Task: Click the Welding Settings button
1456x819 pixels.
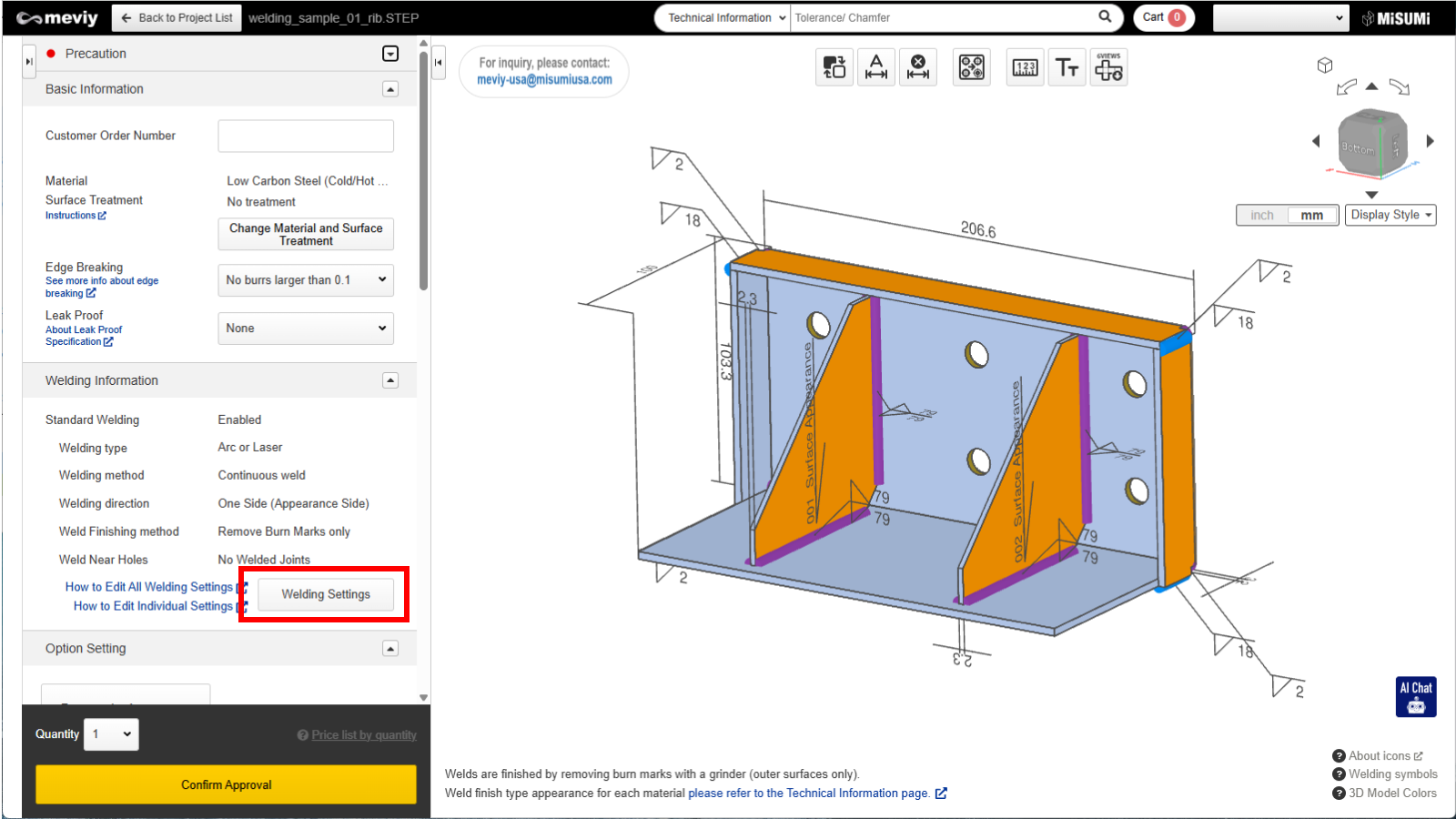Action: (x=326, y=594)
